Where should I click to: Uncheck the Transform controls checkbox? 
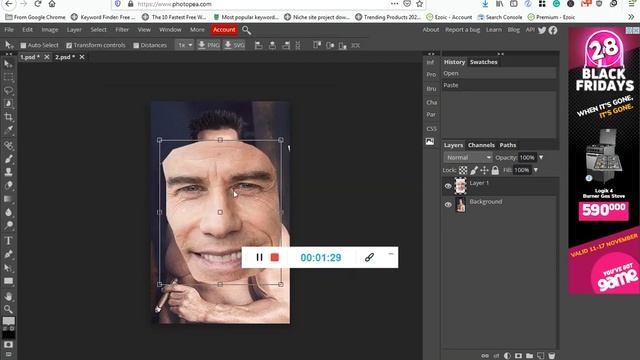[x=69, y=45]
